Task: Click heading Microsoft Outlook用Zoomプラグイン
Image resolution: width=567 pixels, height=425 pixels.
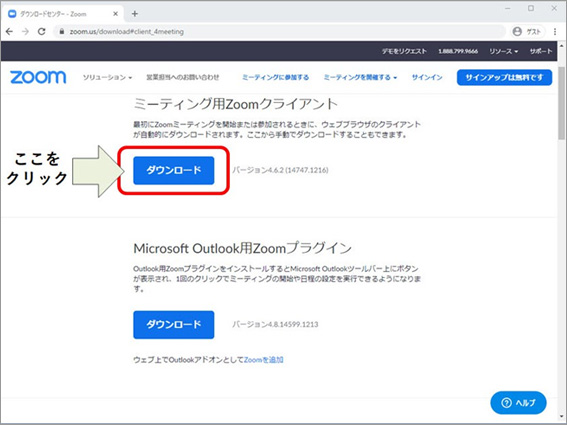Action: click(243, 248)
